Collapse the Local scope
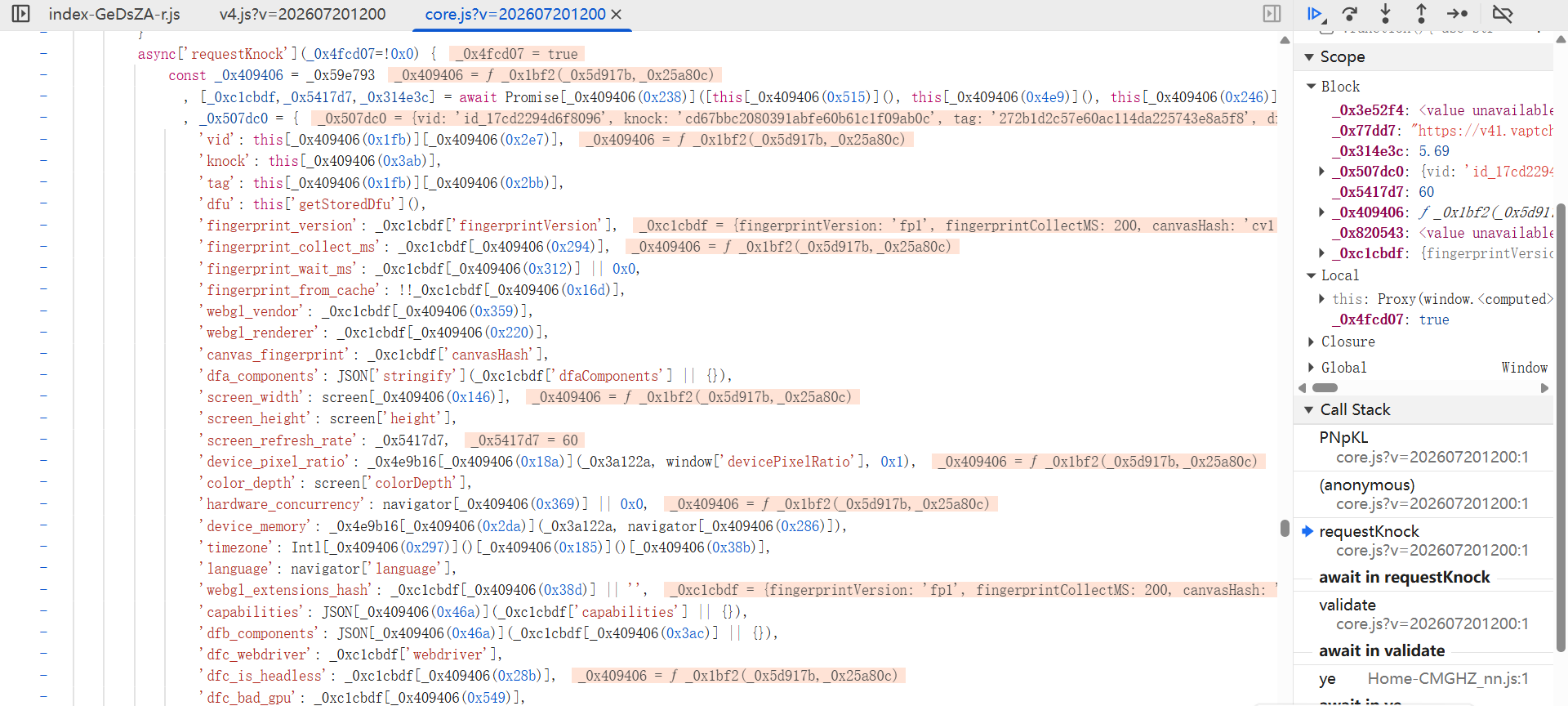 1312,276
